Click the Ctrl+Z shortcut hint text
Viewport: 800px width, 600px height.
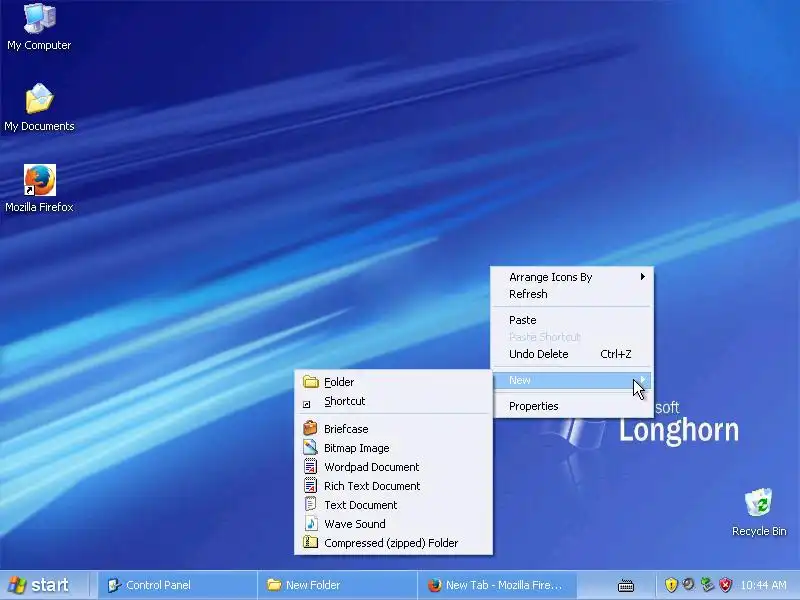(x=615, y=354)
